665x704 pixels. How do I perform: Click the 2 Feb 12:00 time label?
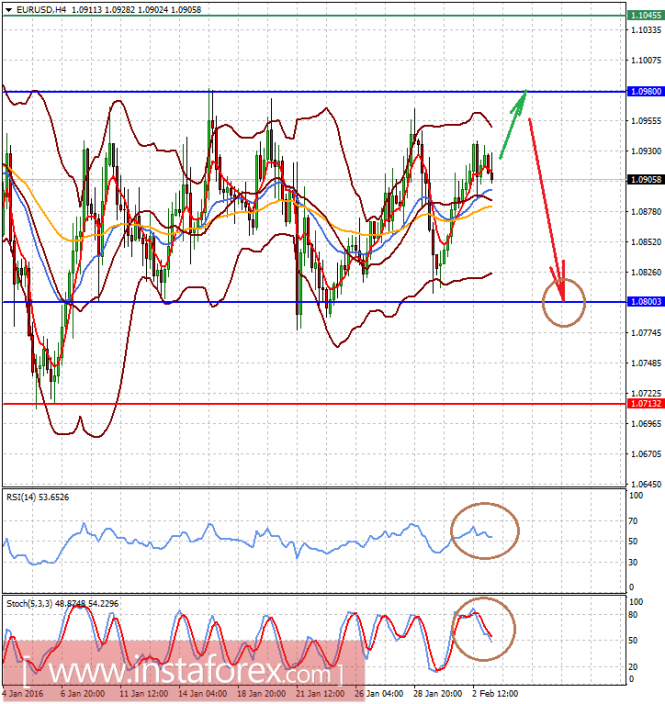(x=495, y=694)
